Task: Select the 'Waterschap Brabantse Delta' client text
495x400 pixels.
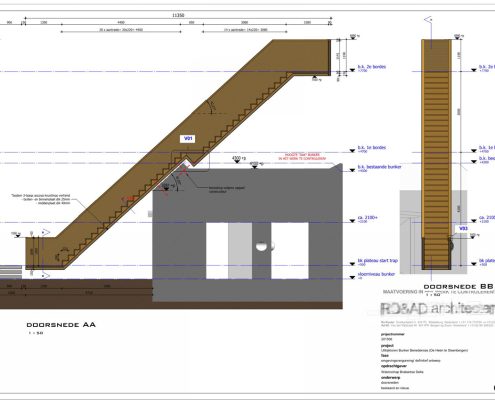Action: tap(402, 372)
